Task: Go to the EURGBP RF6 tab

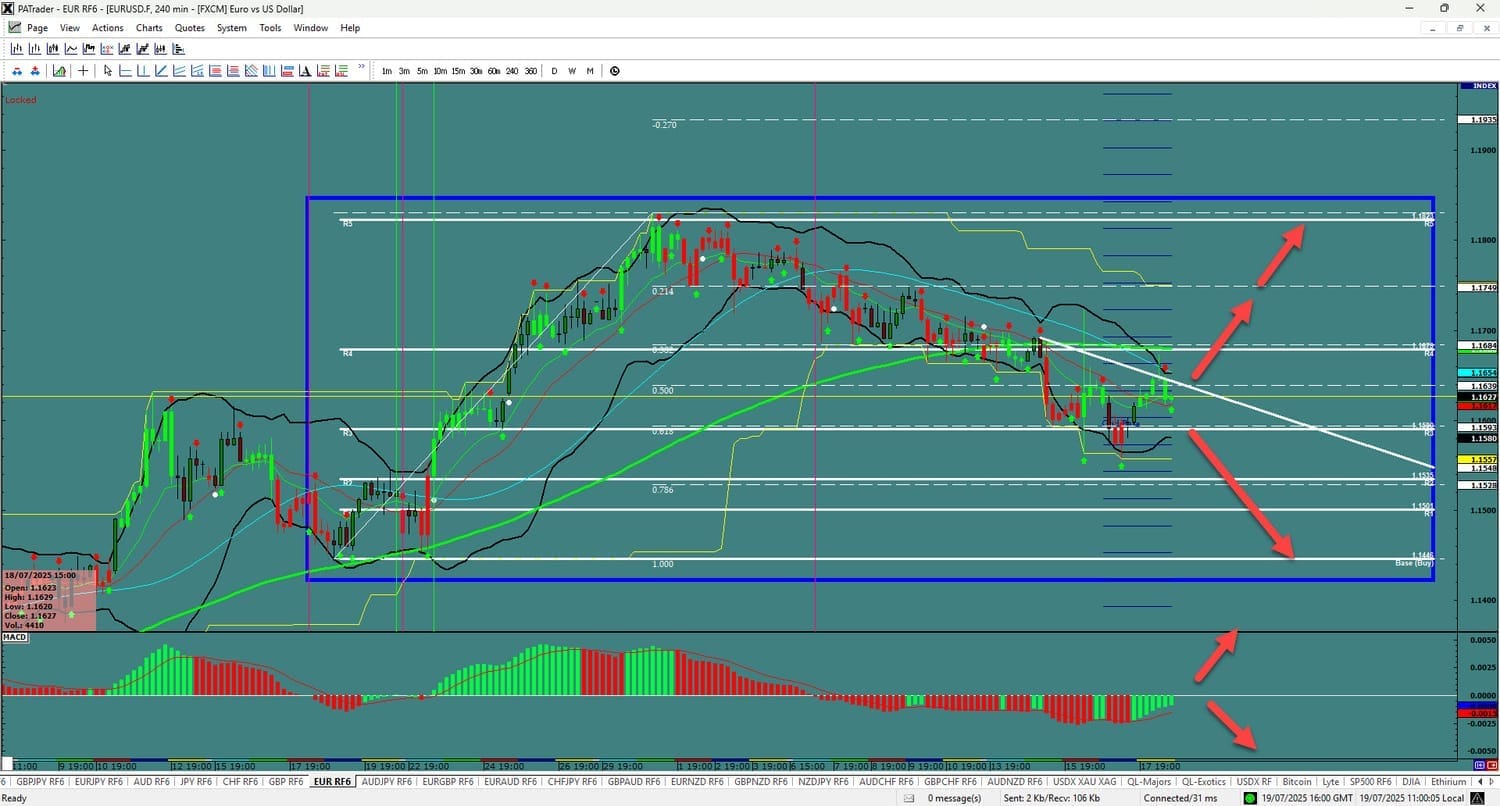Action: 446,782
